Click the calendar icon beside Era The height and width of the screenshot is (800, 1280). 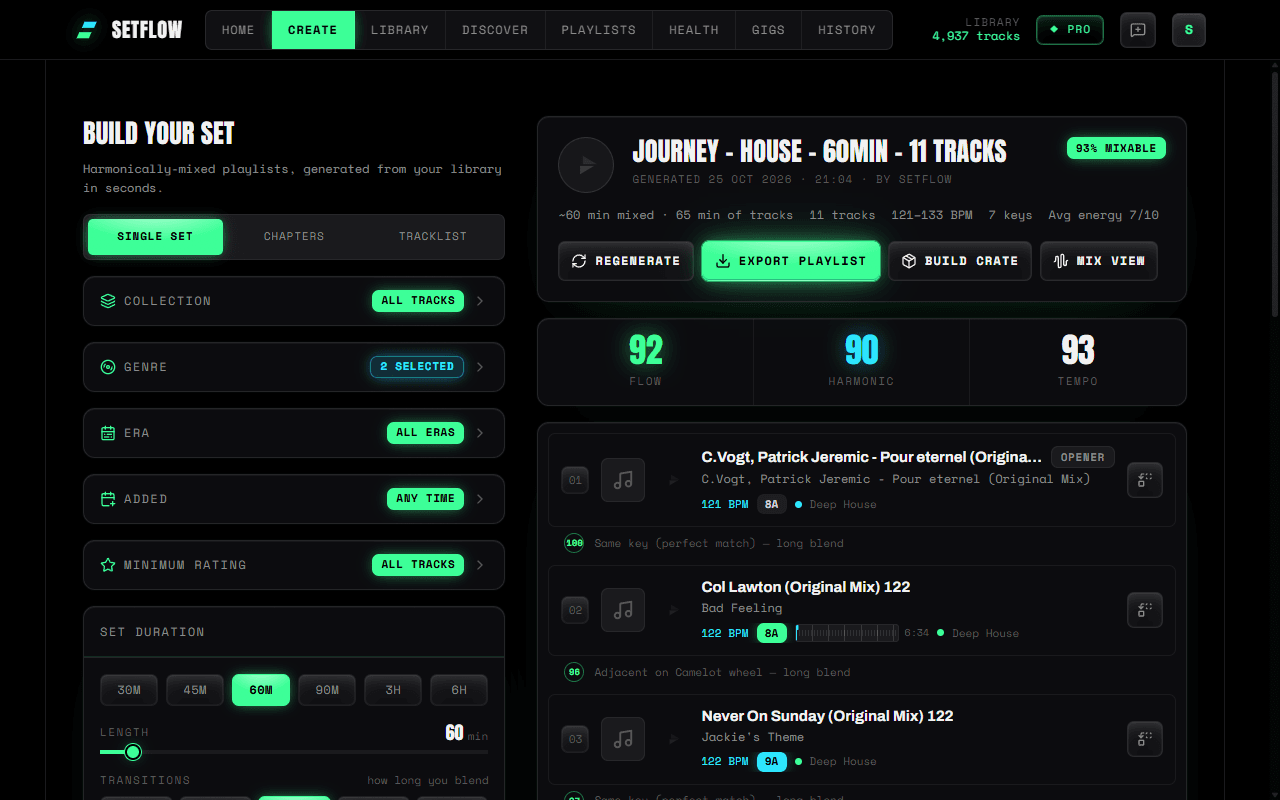coord(108,433)
